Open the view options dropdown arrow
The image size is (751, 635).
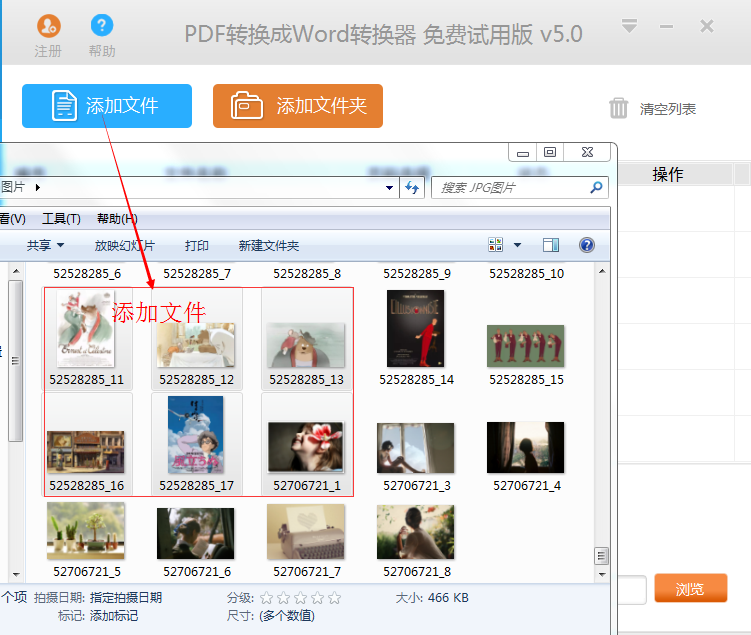pyautogui.click(x=517, y=245)
